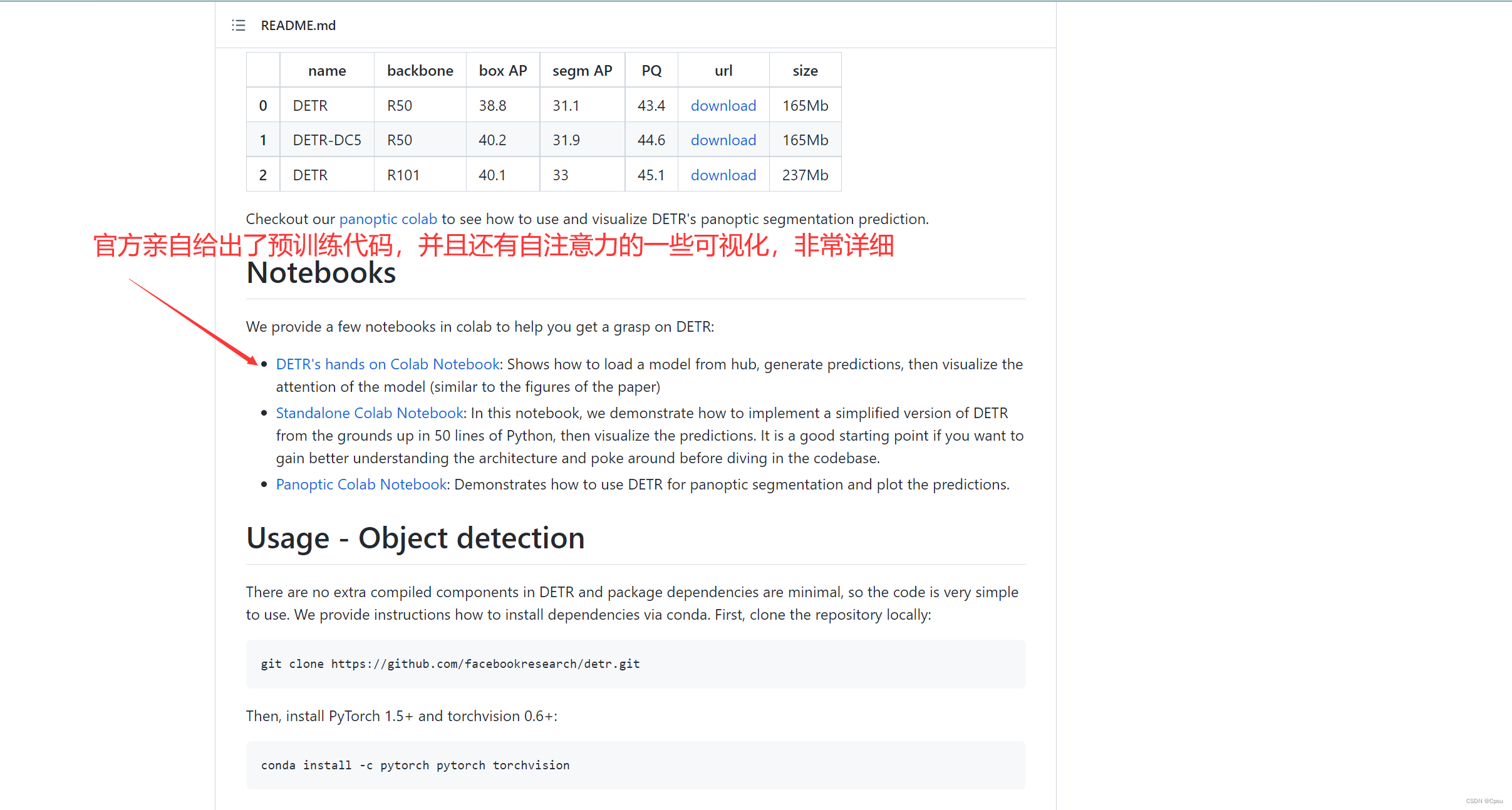Screen dimensions: 1512x810
Task: Click the Notebooks section heading
Action: click(321, 273)
